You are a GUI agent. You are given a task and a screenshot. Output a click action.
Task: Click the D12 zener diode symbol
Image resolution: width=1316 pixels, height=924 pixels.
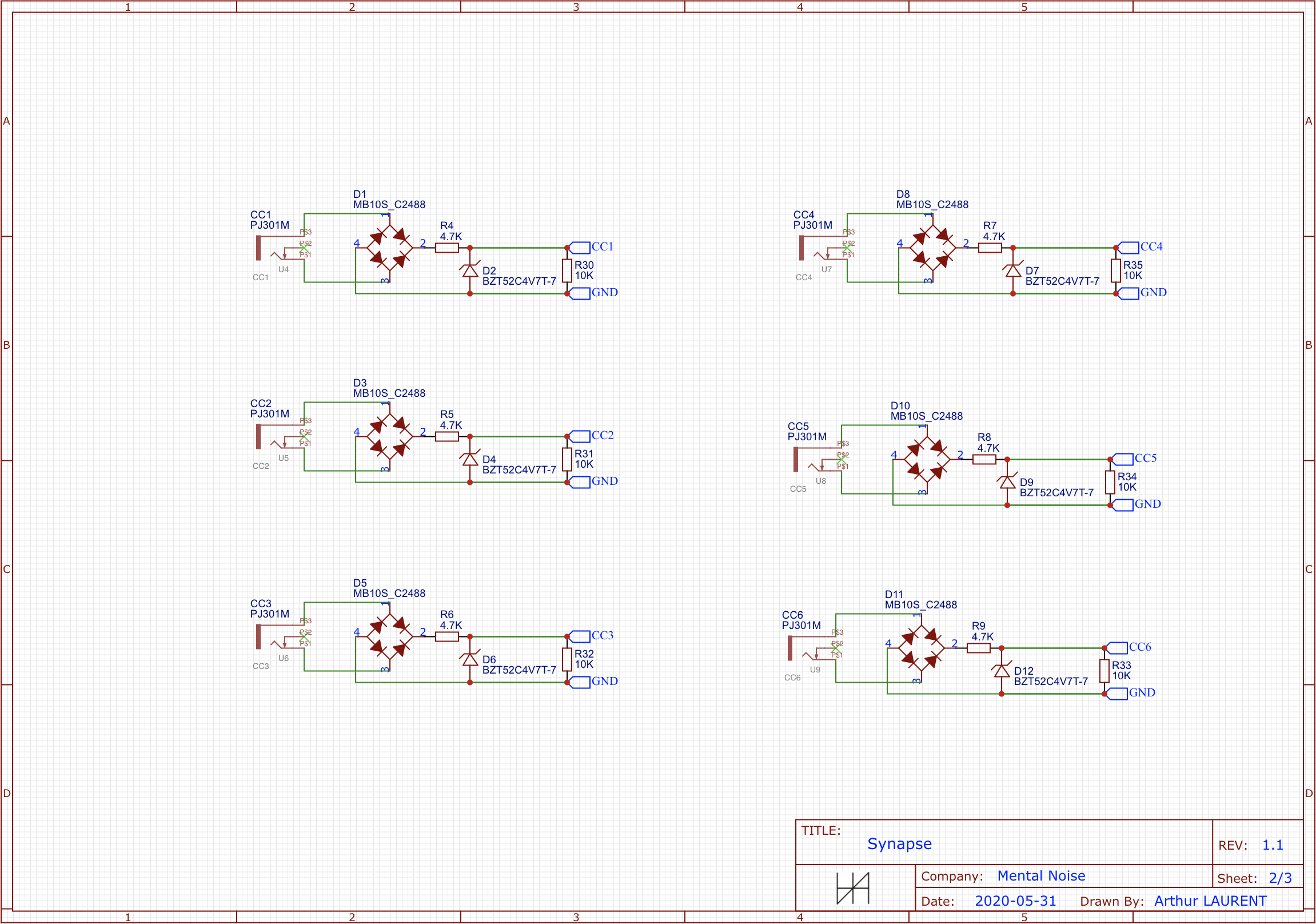click(x=1002, y=671)
